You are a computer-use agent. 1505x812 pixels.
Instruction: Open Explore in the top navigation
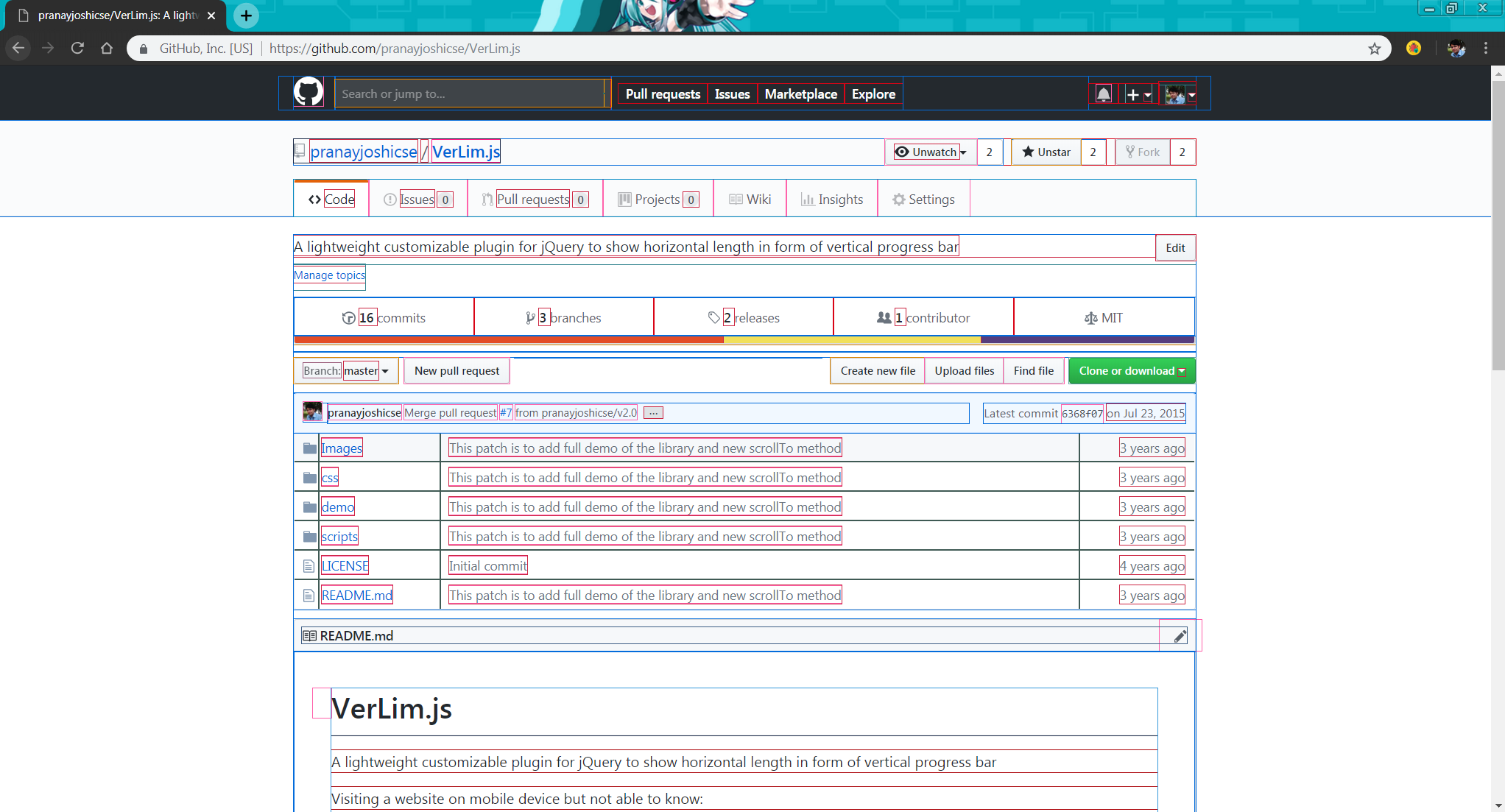pyautogui.click(x=873, y=94)
